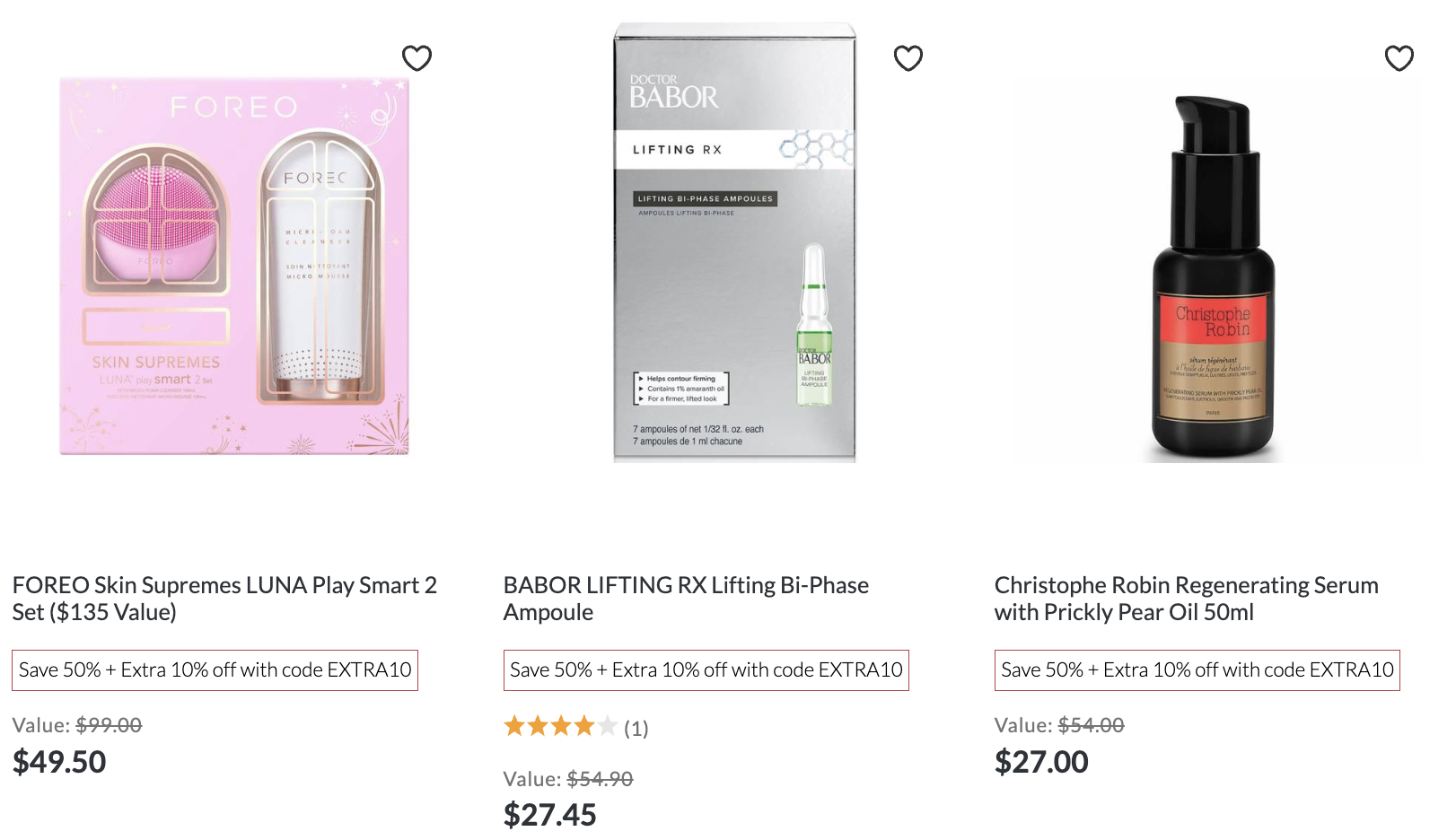Click the EXTRA10 promo badge under Christophe Robin
This screenshot has height=840, width=1456.
coord(1197,670)
